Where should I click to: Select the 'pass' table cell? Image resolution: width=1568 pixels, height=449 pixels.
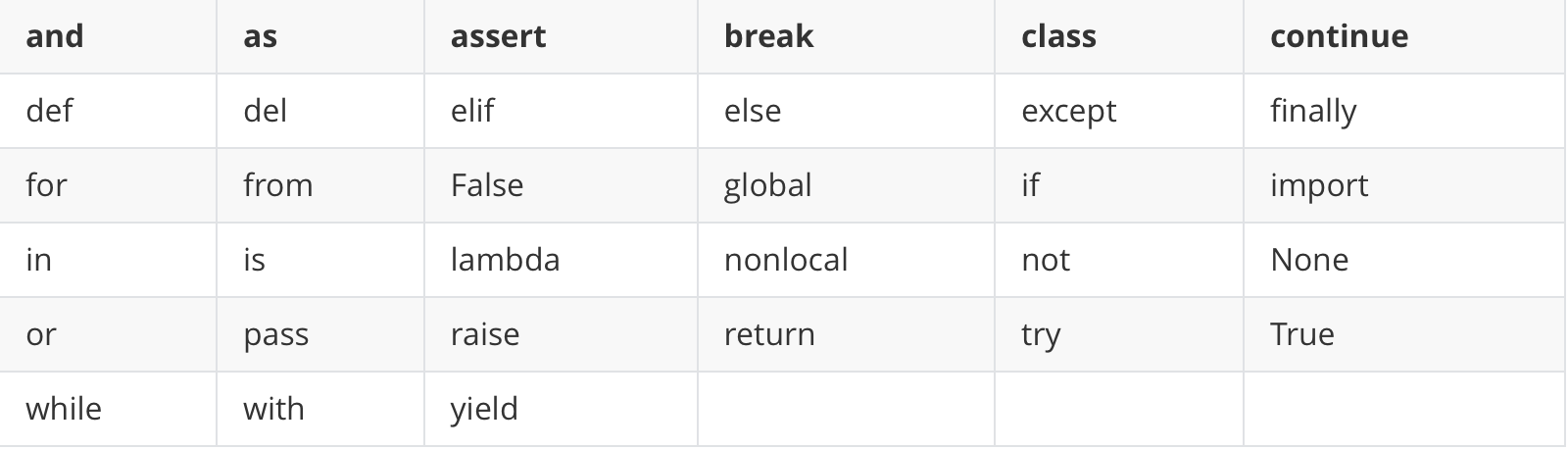click(320, 334)
